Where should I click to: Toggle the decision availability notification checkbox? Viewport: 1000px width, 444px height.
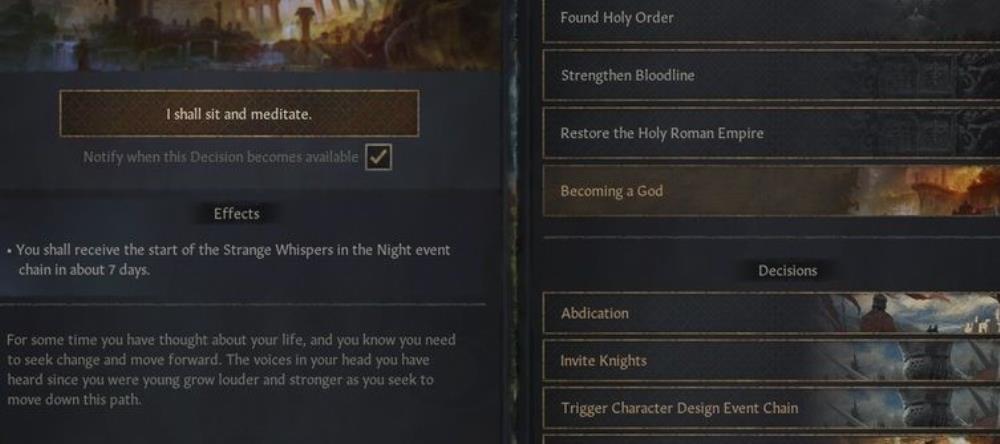378,157
